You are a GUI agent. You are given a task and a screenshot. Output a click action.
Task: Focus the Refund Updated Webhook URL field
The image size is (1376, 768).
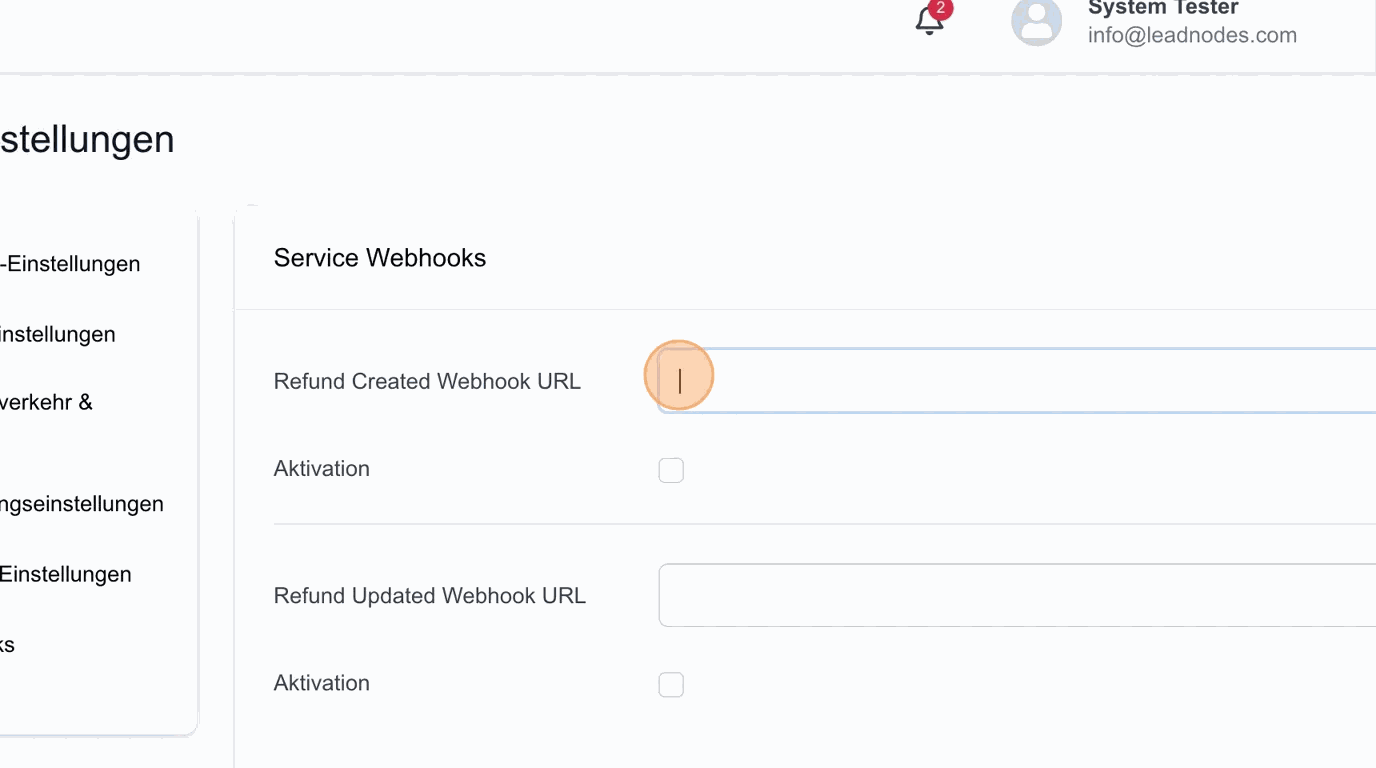[1017, 596]
